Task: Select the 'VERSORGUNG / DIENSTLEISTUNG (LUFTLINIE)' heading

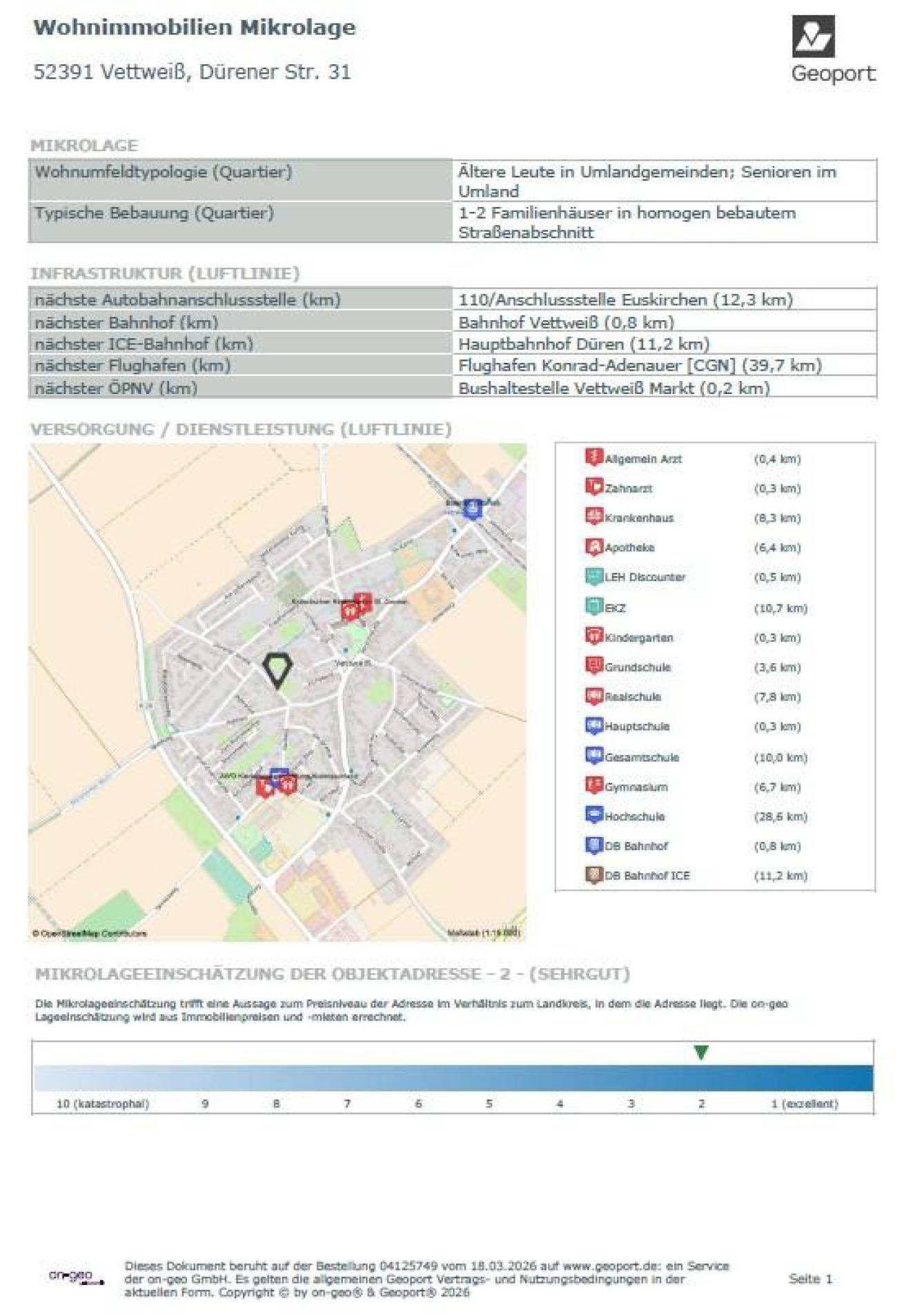Action: tap(241, 429)
